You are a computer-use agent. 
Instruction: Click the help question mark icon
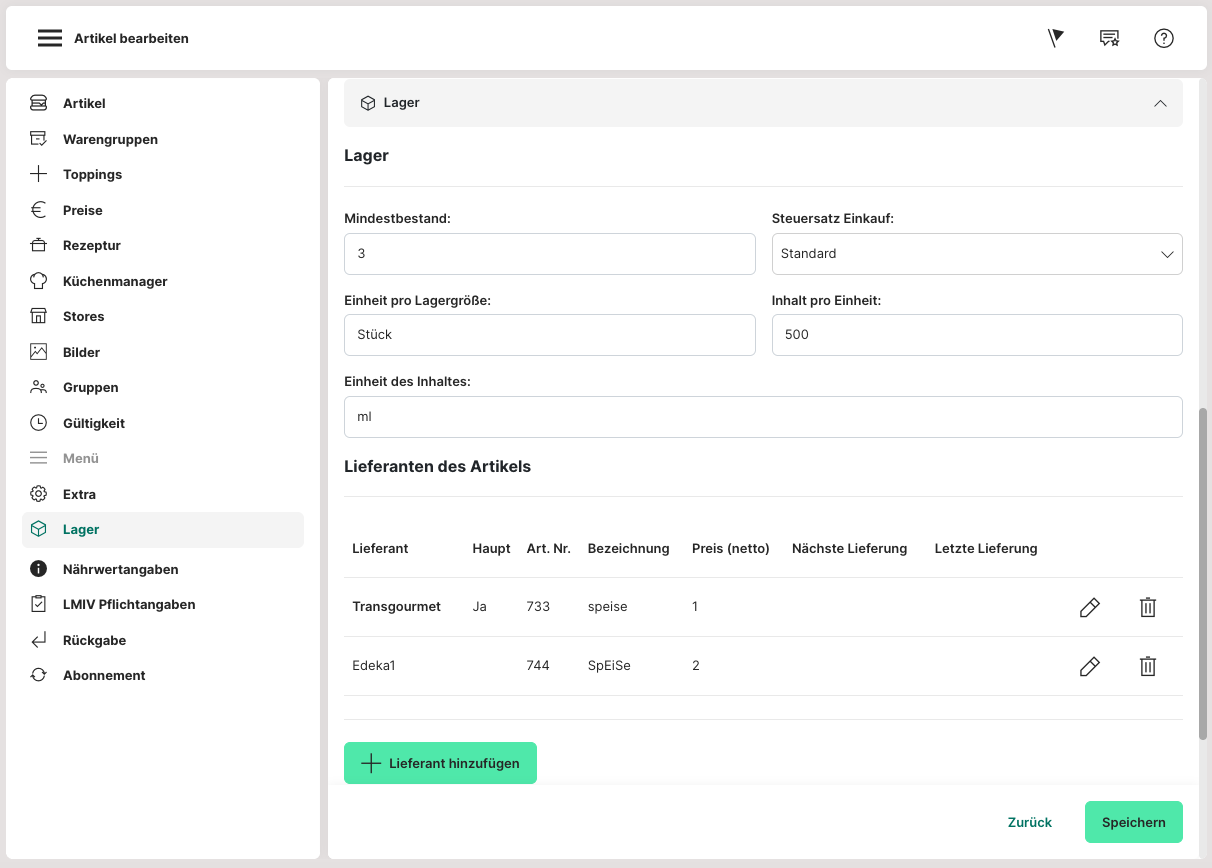coord(1163,38)
